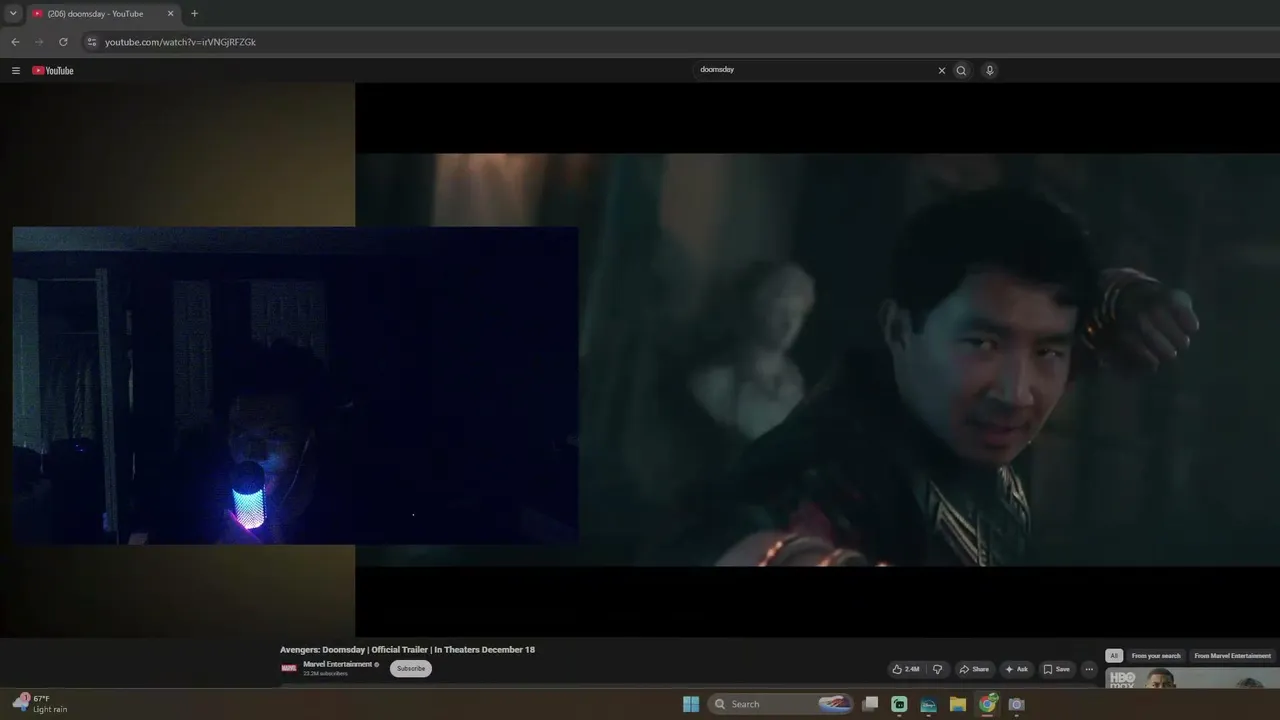Viewport: 1280px width, 720px height.
Task: Go to YouTube home via the logo
Action: click(53, 71)
